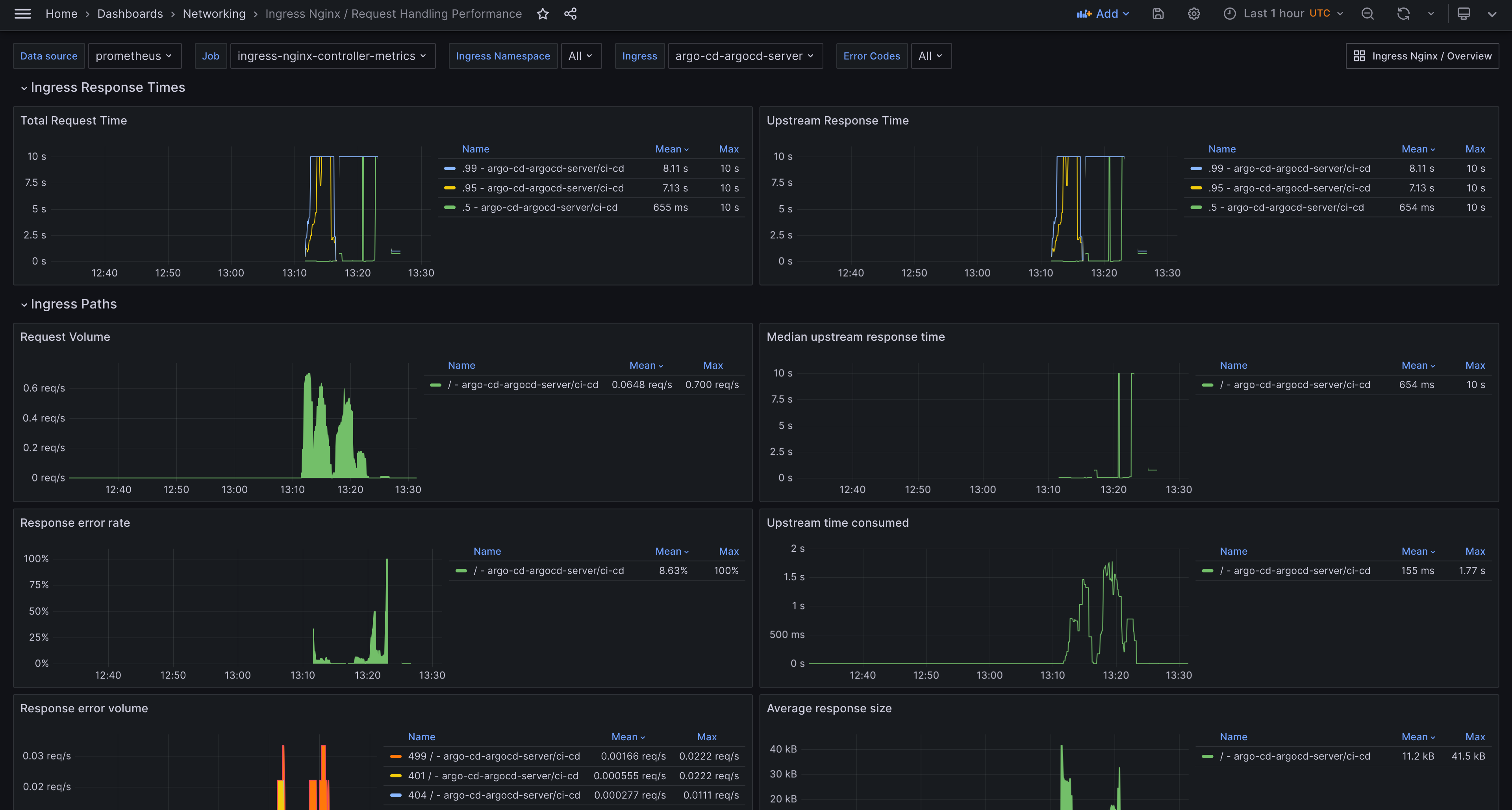Open dashboard settings gear
Screen dimensions: 1512x810
point(1193,13)
